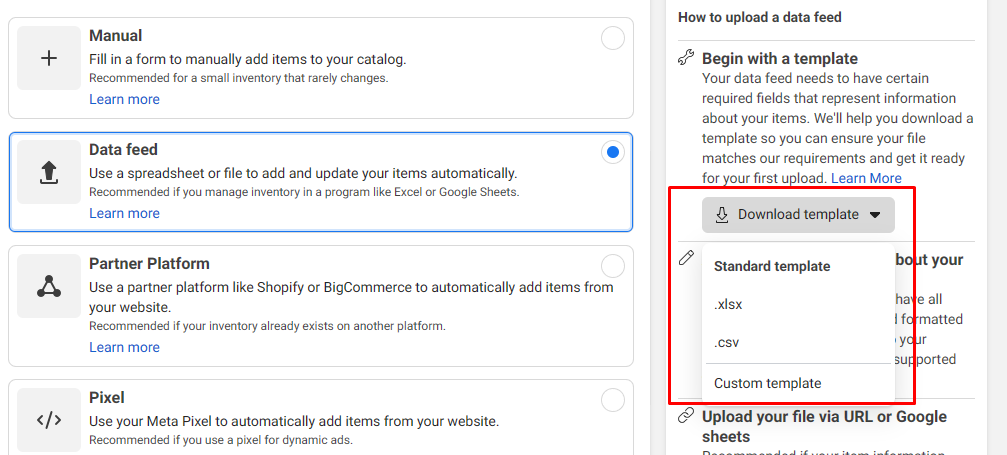Open Learn more link under Partner Platform
The image size is (1007, 455).
[124, 347]
